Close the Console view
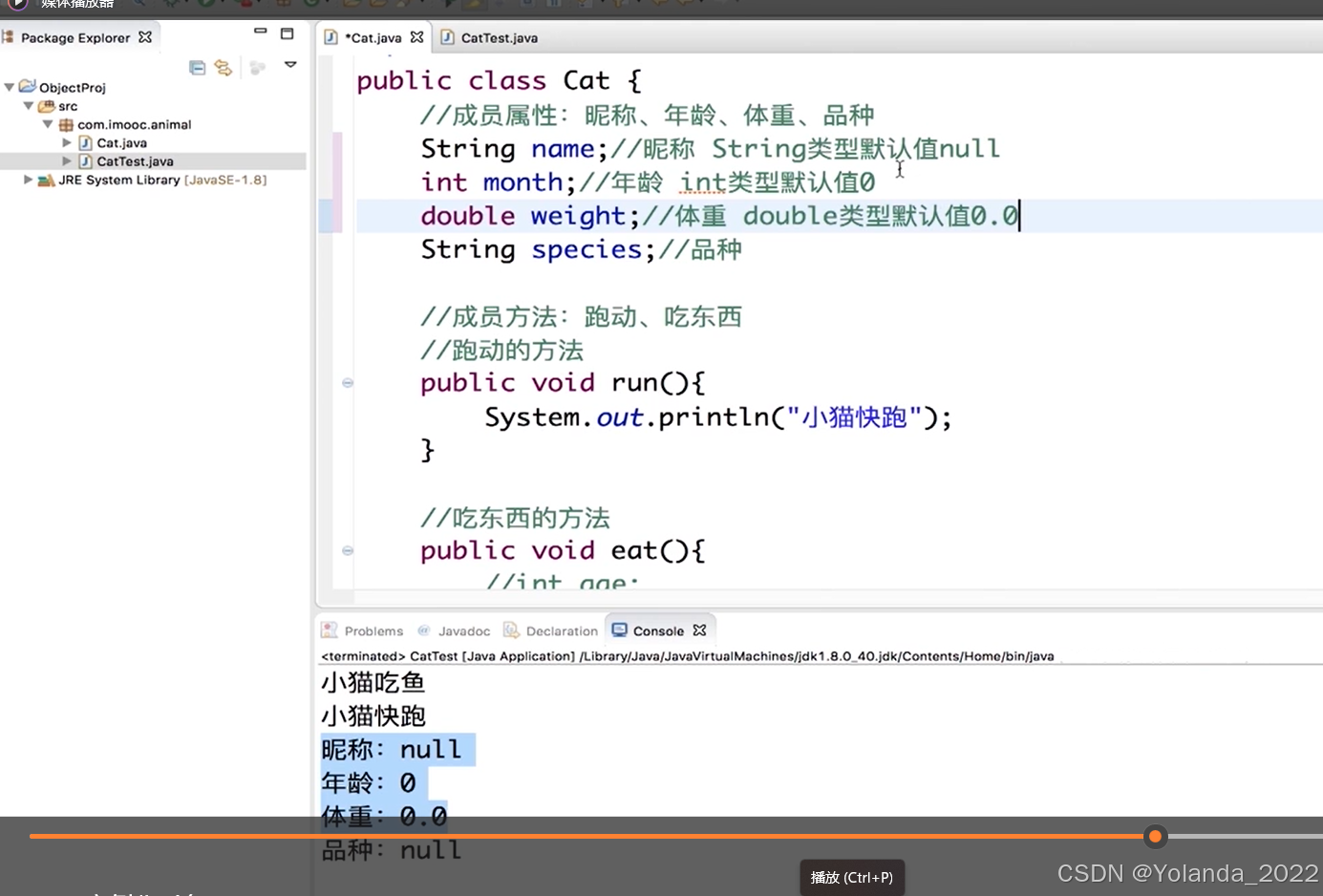Viewport: 1323px width, 896px height. tap(699, 630)
